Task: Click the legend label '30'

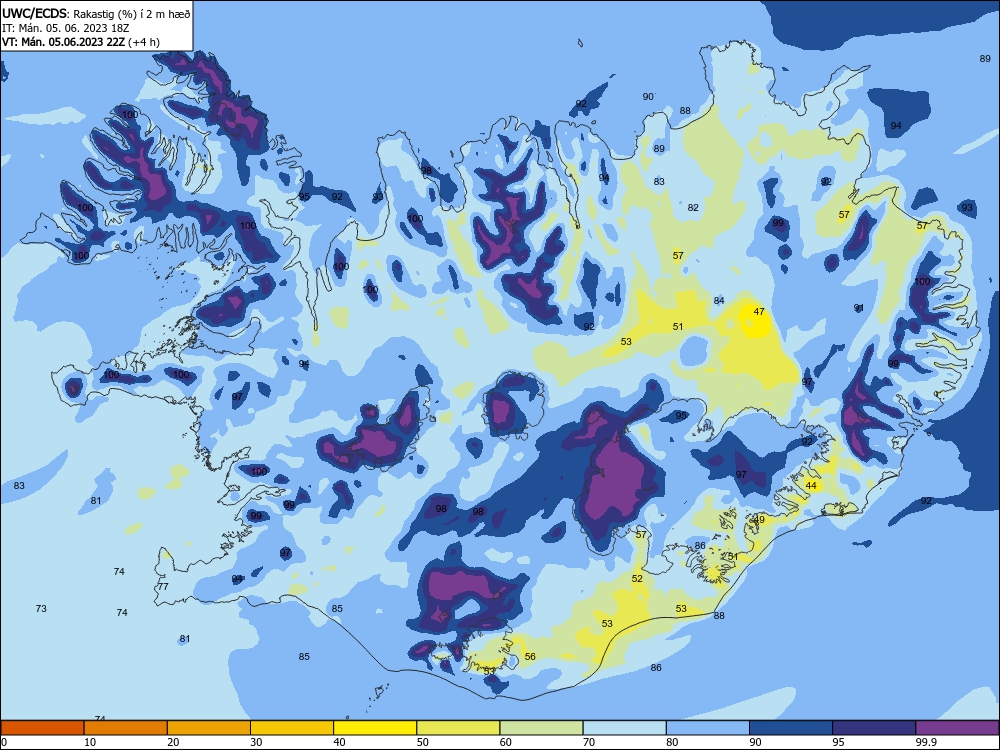Action: coord(256,742)
